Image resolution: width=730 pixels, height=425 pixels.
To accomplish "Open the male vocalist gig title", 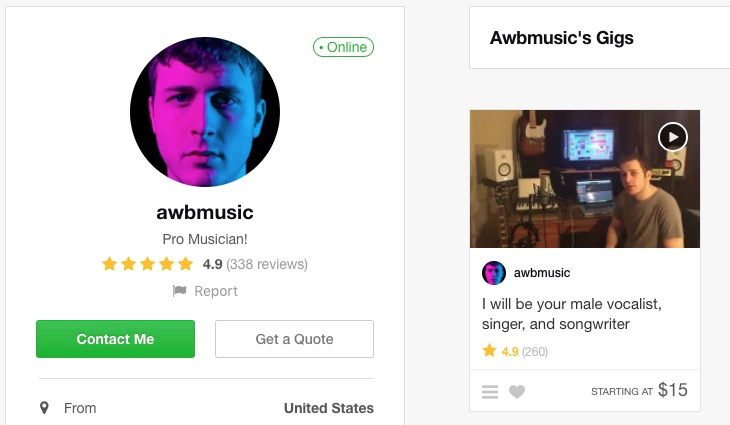I will pos(572,313).
